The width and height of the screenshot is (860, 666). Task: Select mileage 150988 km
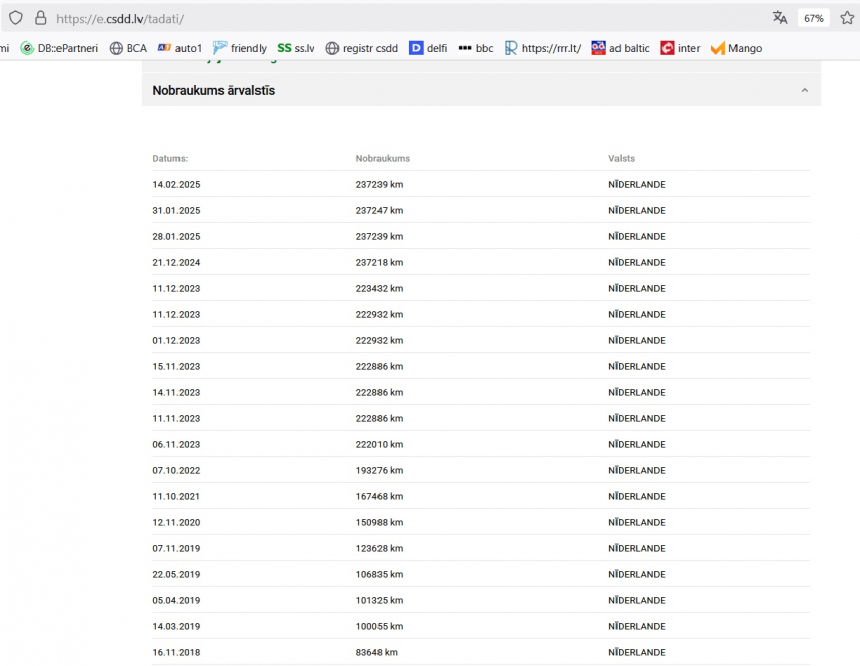coord(379,522)
